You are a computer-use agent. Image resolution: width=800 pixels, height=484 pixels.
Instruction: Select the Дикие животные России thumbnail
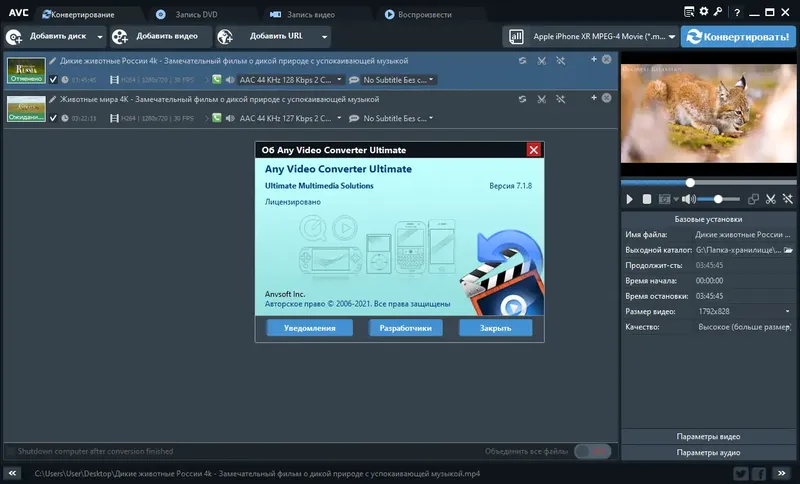(x=26, y=70)
